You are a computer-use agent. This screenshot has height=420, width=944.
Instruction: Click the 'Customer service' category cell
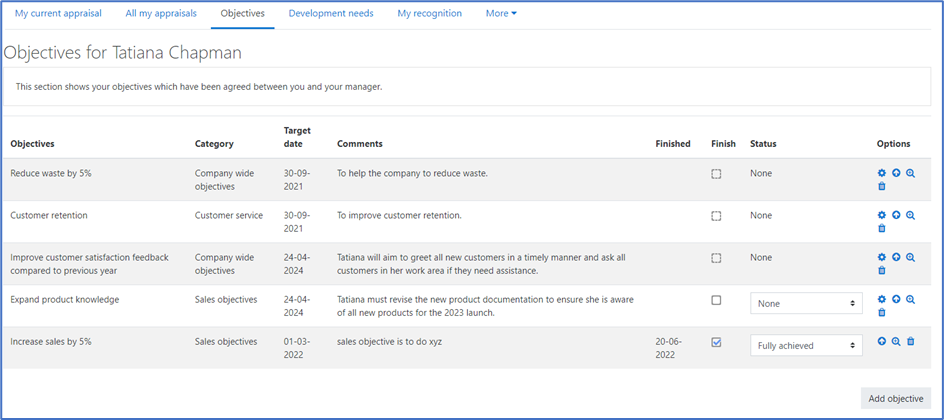(229, 215)
